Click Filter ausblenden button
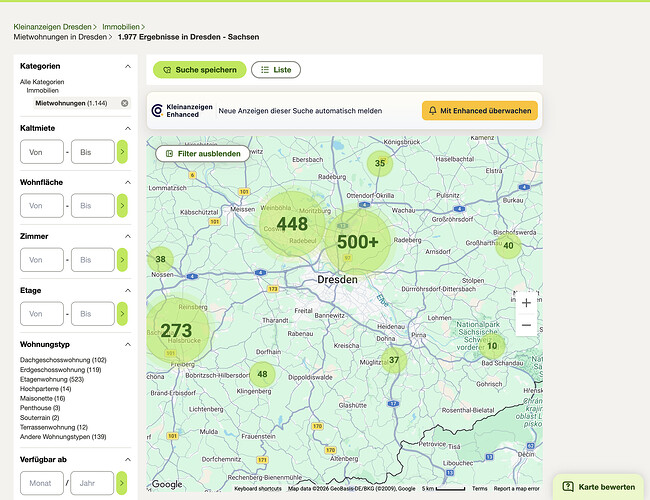Screen dimensions: 650x500 pyautogui.click(x=203, y=154)
